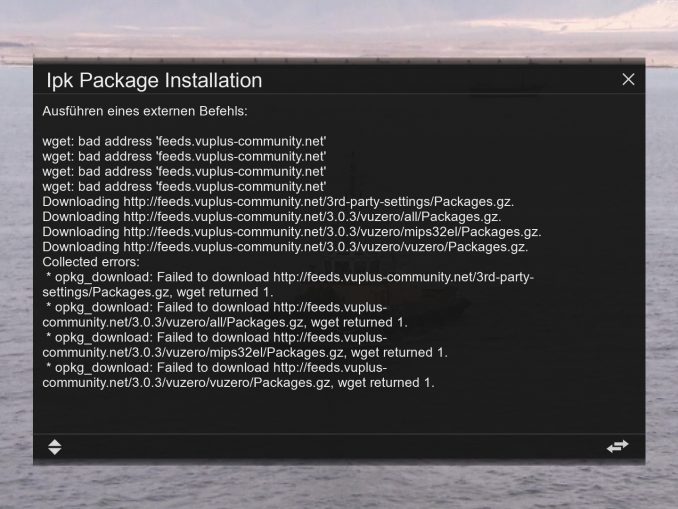
Task: Select the opkg_download vuzero/all error message
Action: (225, 315)
